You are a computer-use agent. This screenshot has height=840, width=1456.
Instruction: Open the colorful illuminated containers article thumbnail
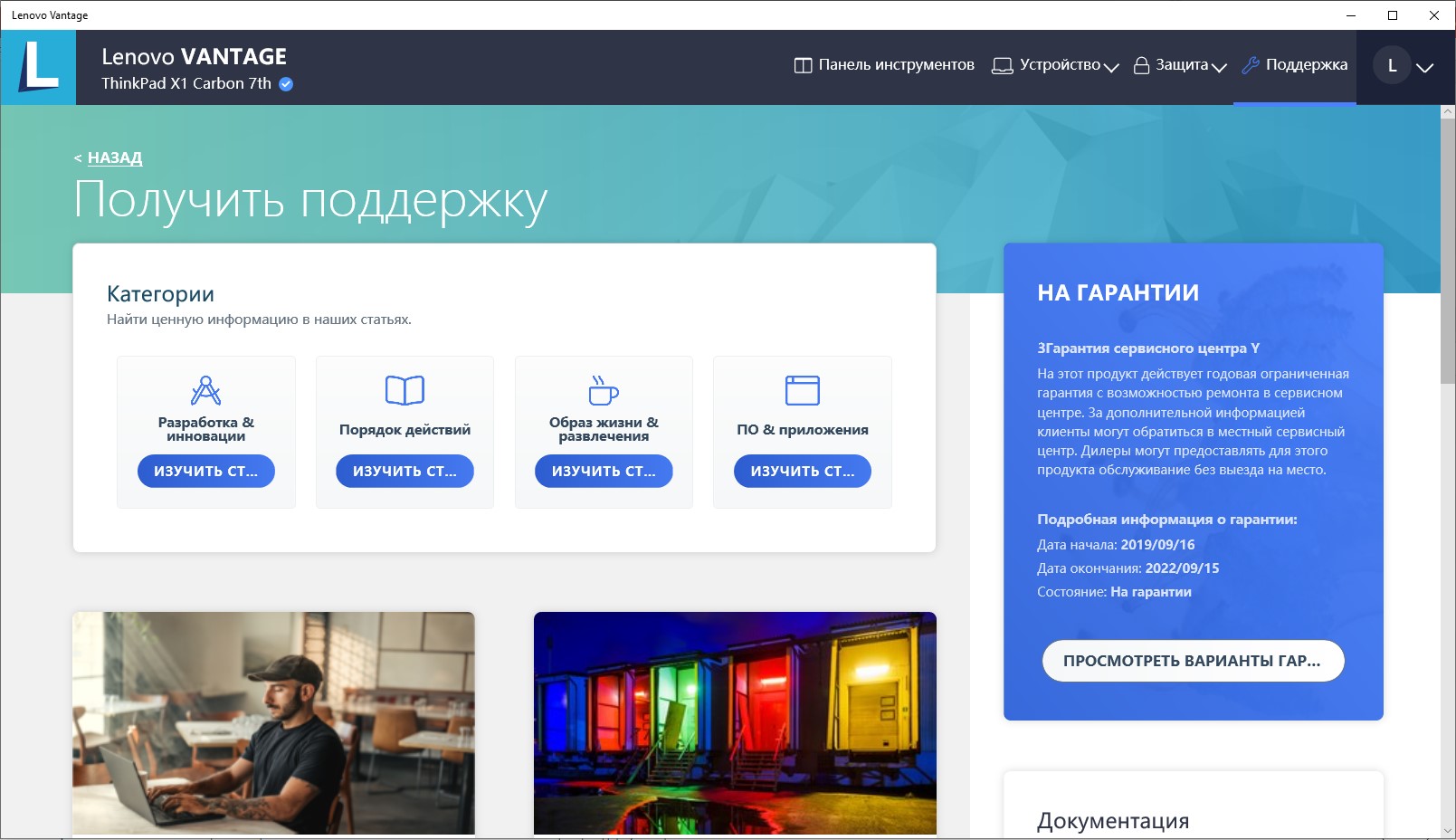[x=735, y=722]
